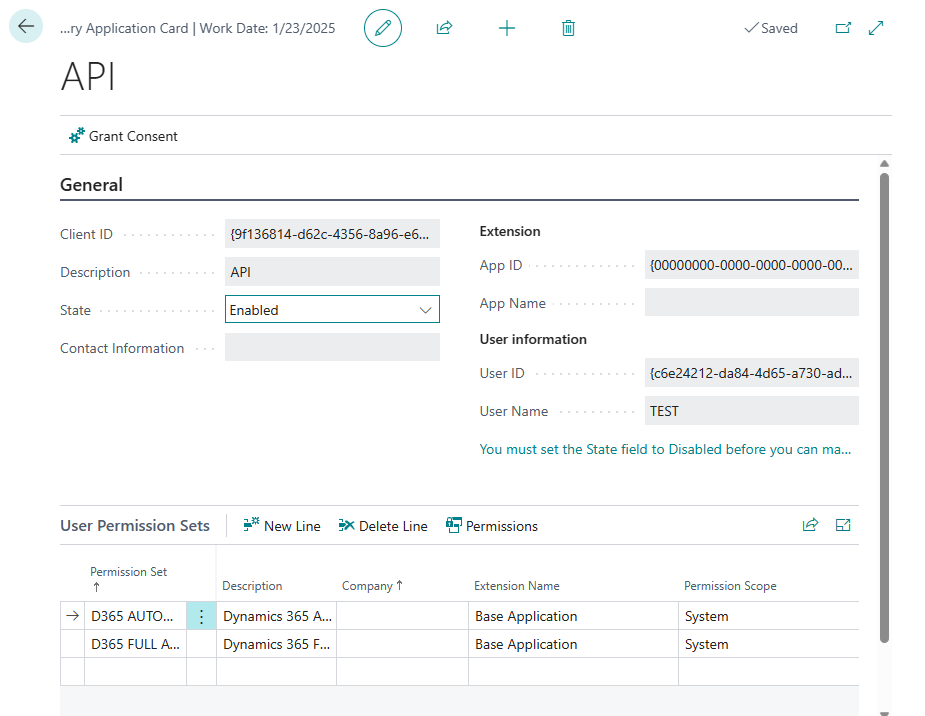Select the D365 AUTO permission set row marker

coord(71,616)
